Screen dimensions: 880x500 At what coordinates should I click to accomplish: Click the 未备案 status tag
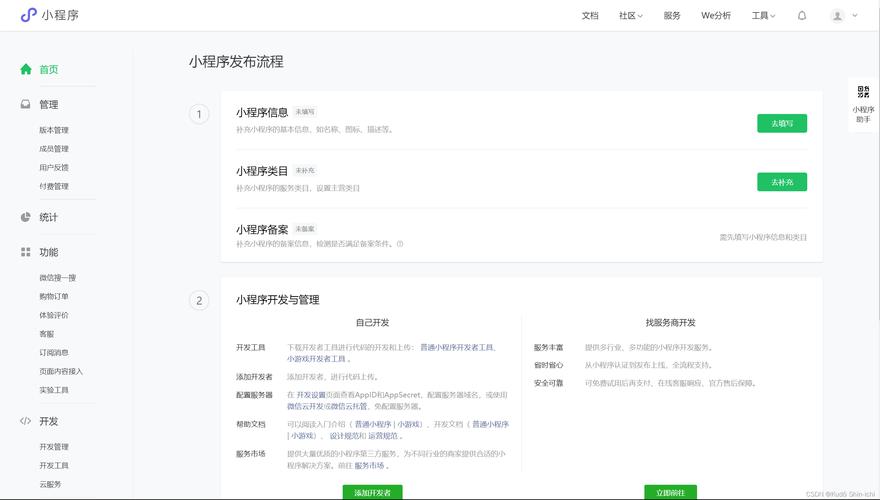(x=305, y=229)
